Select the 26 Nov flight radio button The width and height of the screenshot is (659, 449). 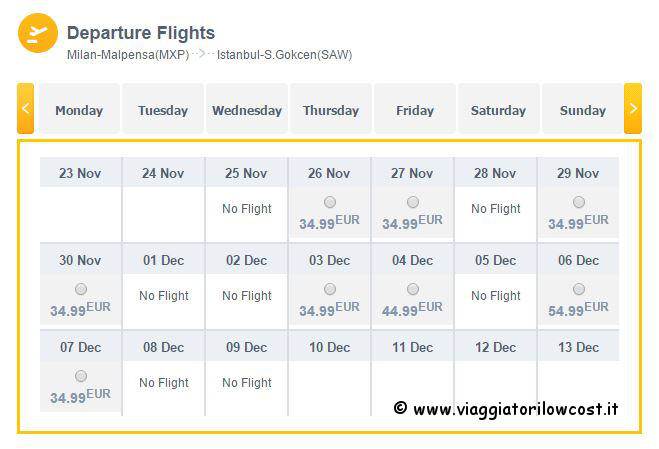click(330, 202)
